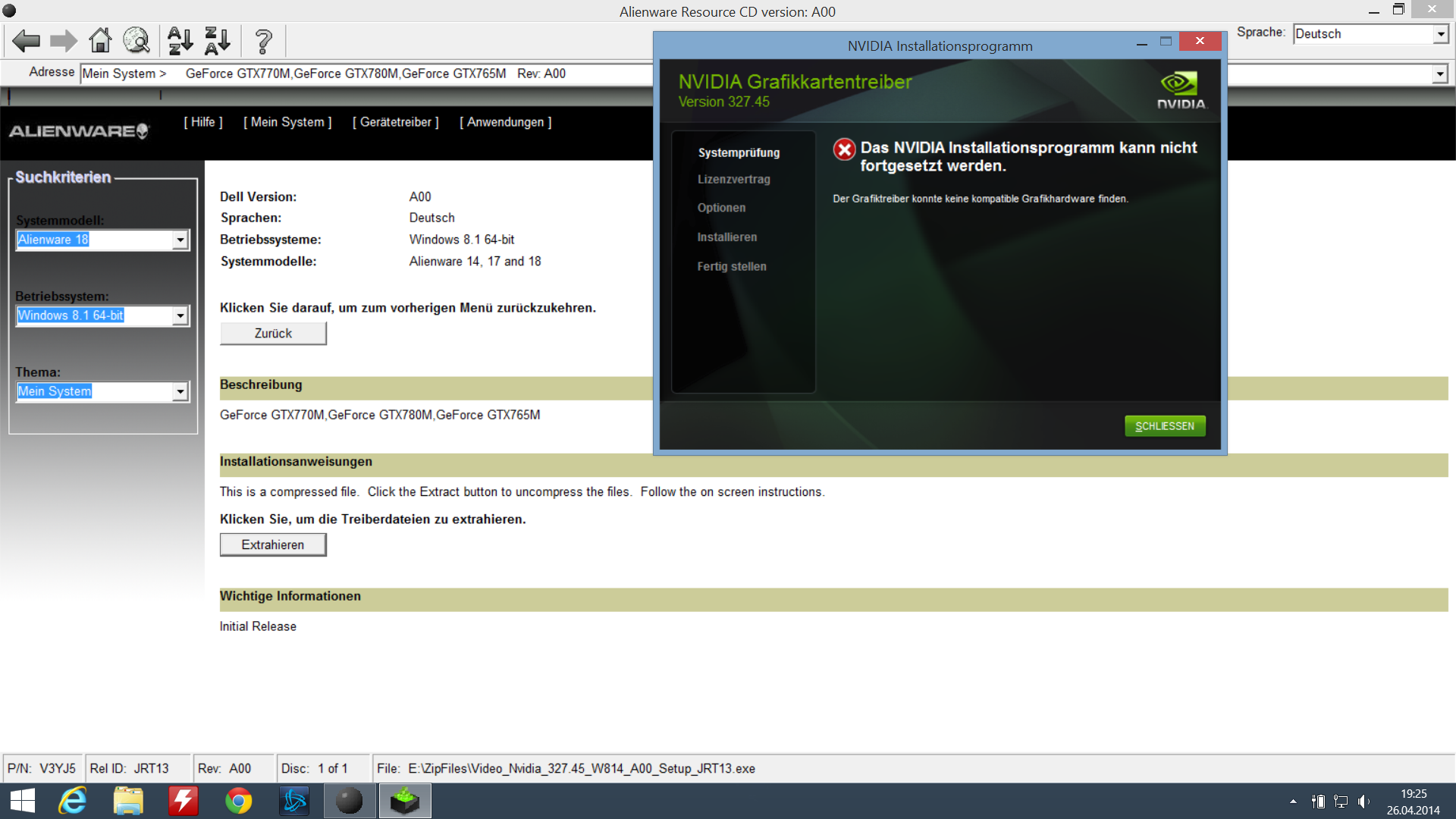Screen dimensions: 1456x819
Task: Open help with the question mark icon
Action: pyautogui.click(x=263, y=41)
